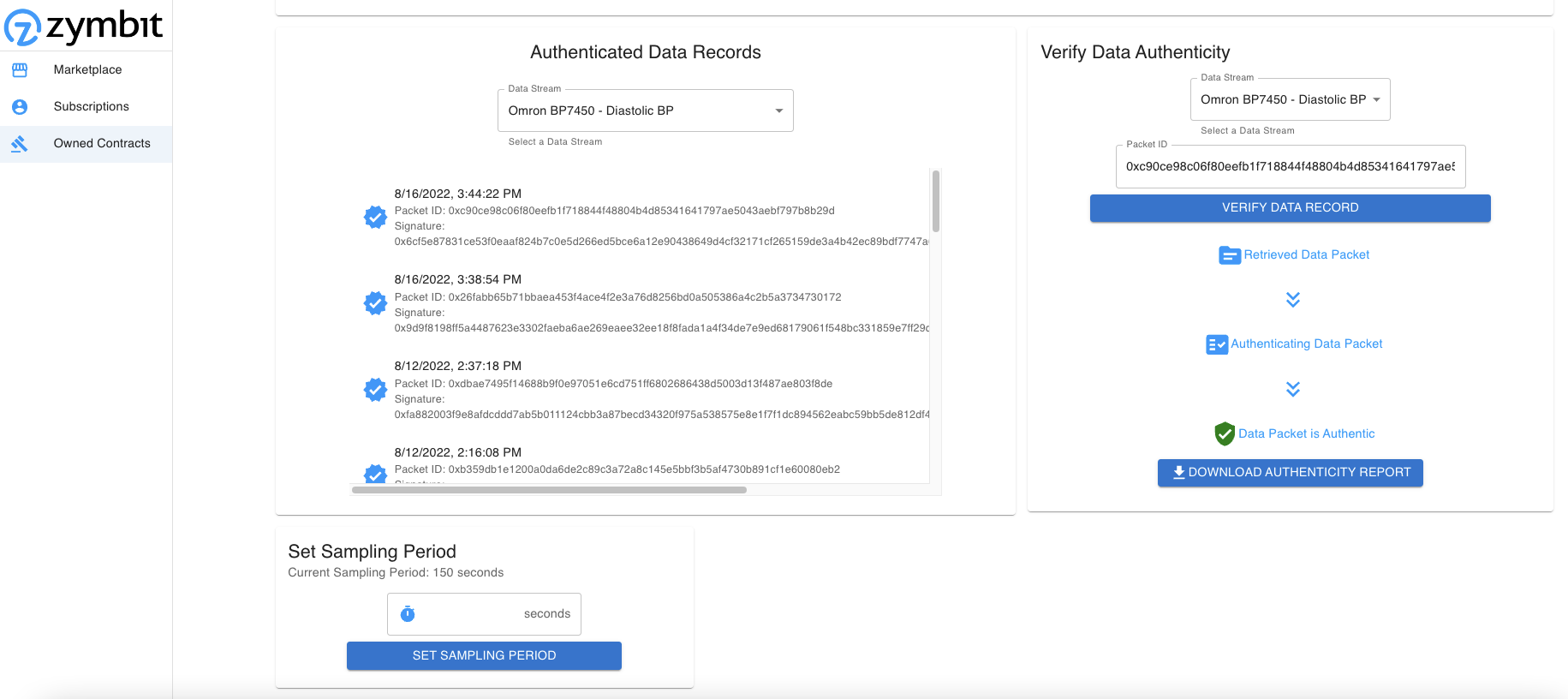This screenshot has height=699, width=1568.
Task: Click verified badge for 8/16/2022 3:38:54 PM record
Action: (x=375, y=303)
